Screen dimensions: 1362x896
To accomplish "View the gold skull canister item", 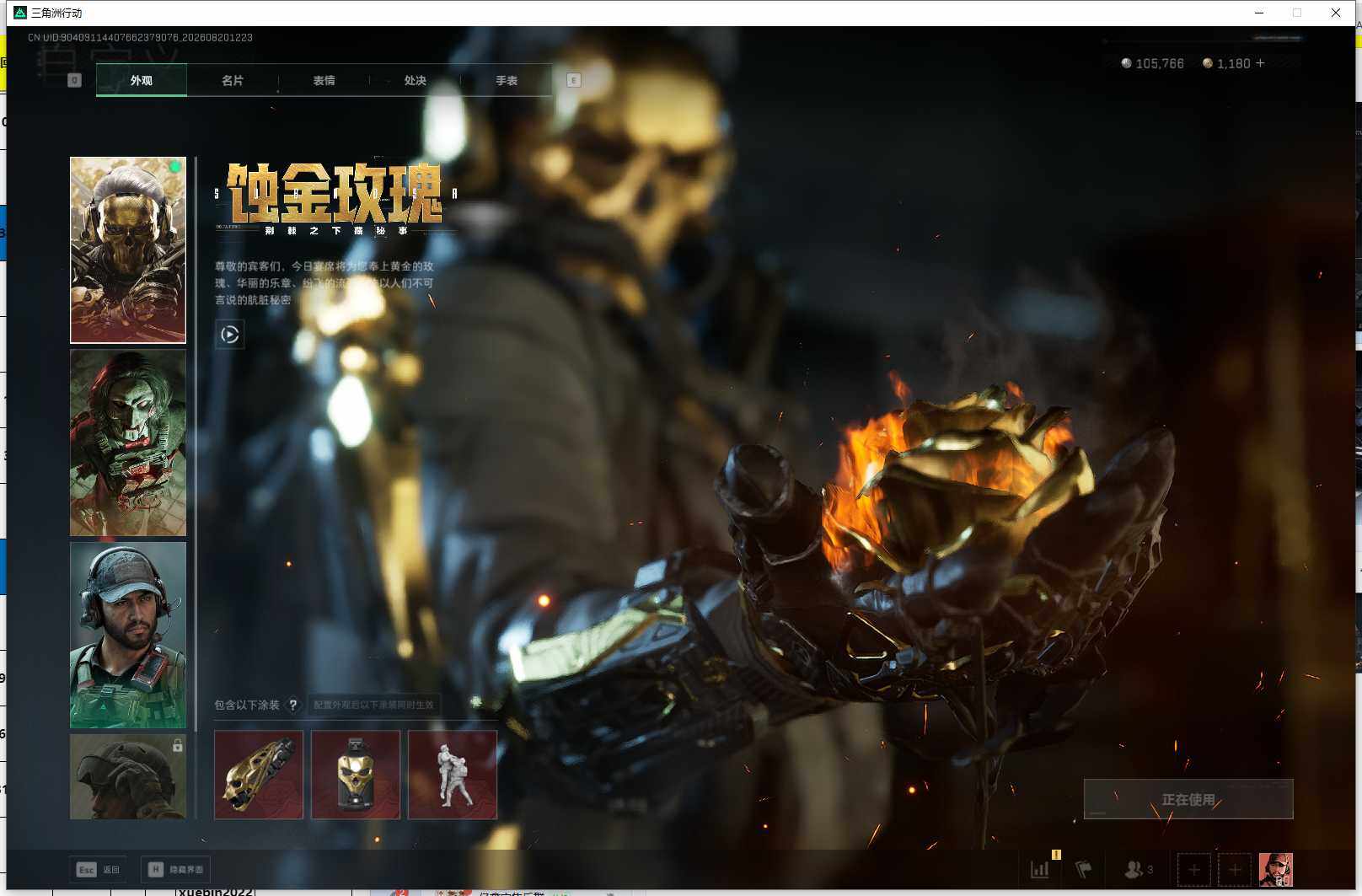I will (356, 775).
